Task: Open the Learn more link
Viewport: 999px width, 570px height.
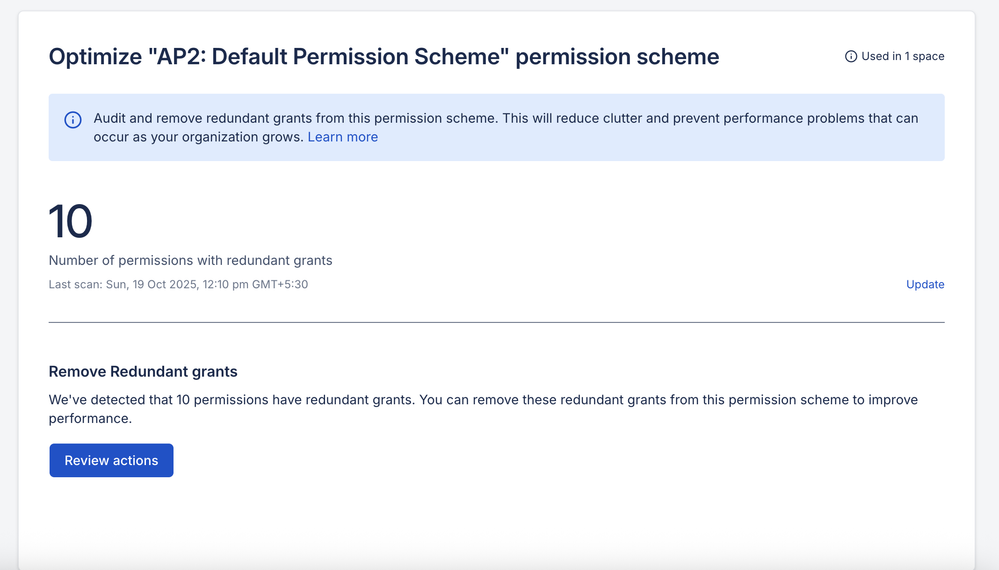Action: [x=342, y=137]
